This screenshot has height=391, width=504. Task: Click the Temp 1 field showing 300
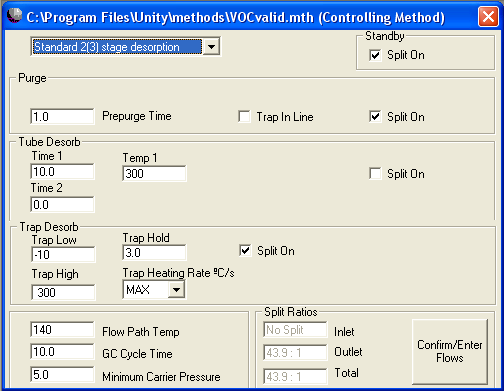pyautogui.click(x=154, y=174)
